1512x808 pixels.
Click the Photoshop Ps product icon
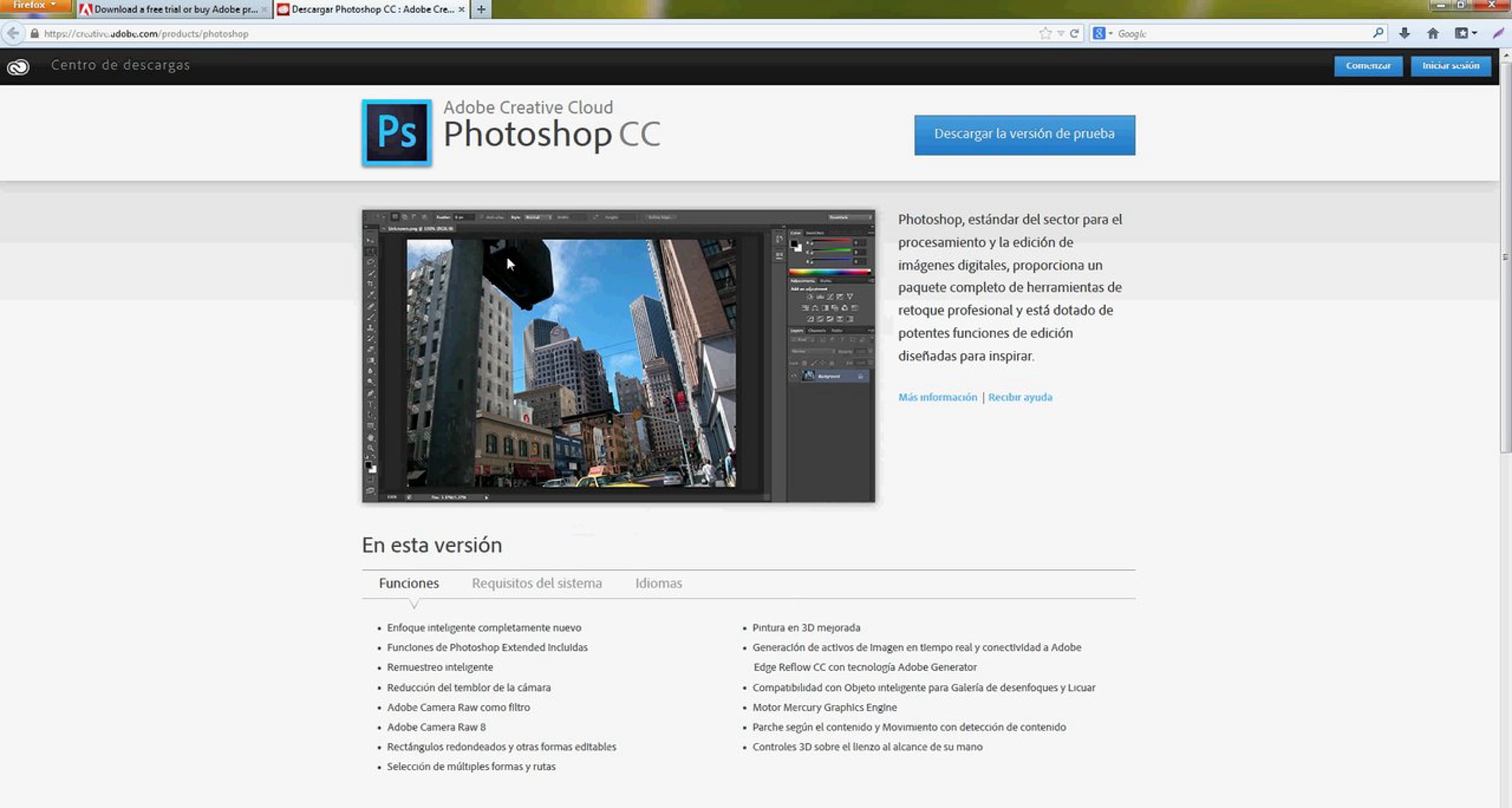pos(396,133)
